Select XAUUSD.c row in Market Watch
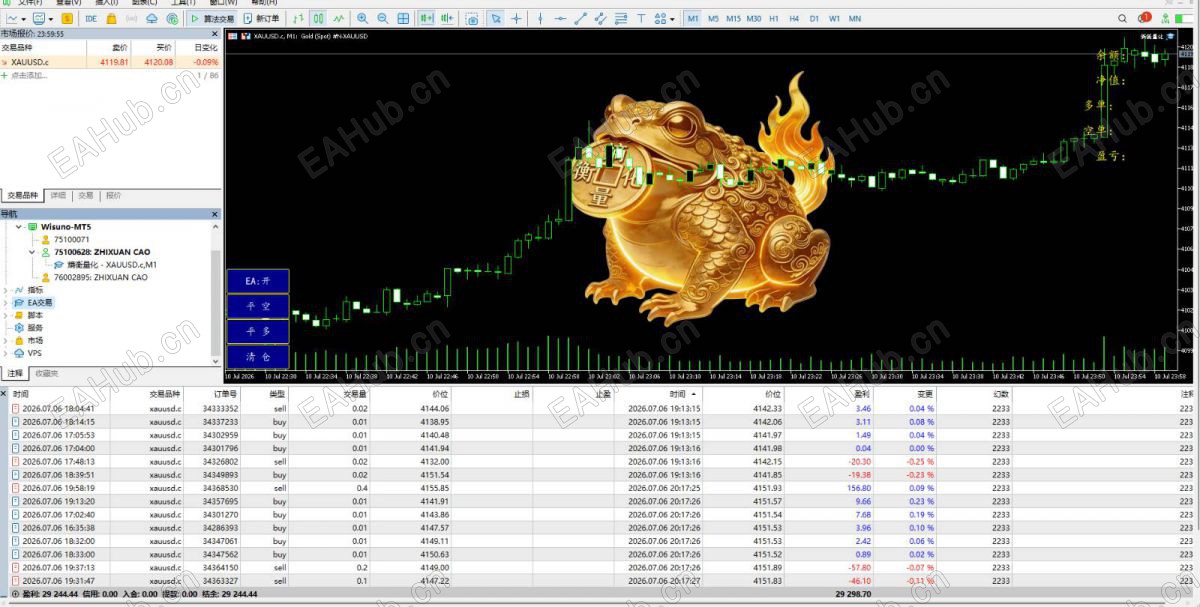The height and width of the screenshot is (607, 1200). pos(110,61)
